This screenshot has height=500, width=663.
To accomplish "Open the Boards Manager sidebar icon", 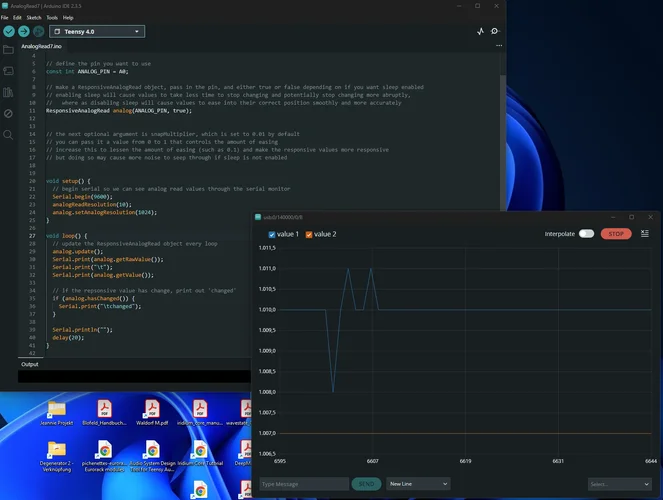I will pos(9,70).
